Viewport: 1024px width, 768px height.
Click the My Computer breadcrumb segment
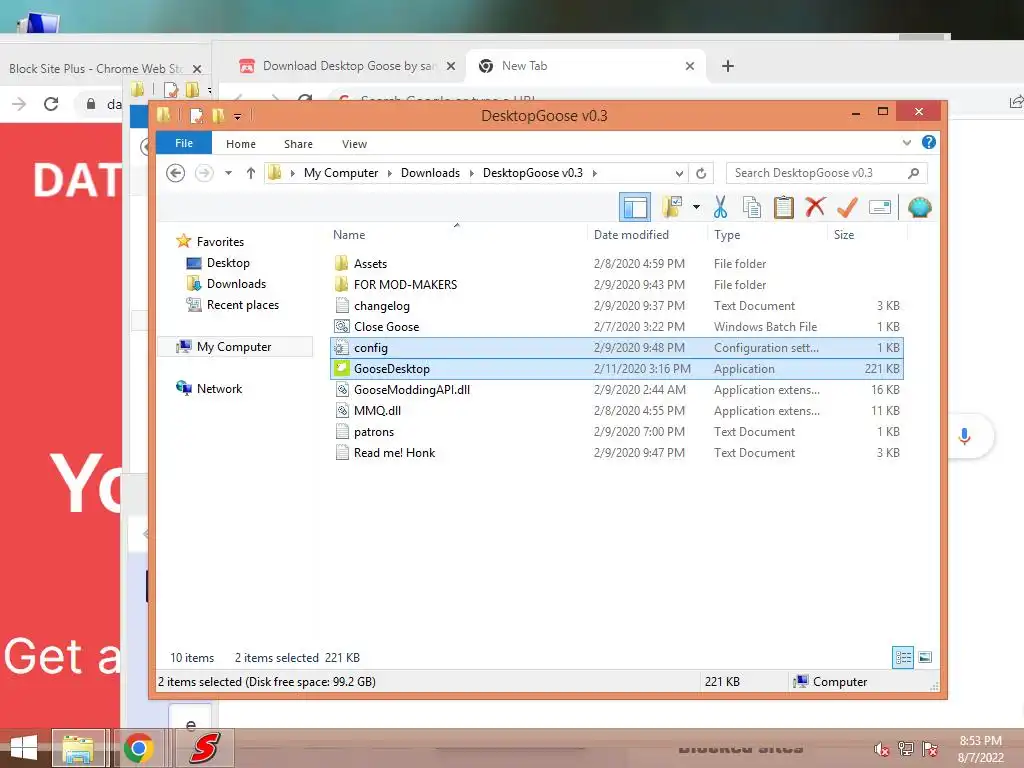[x=341, y=173]
